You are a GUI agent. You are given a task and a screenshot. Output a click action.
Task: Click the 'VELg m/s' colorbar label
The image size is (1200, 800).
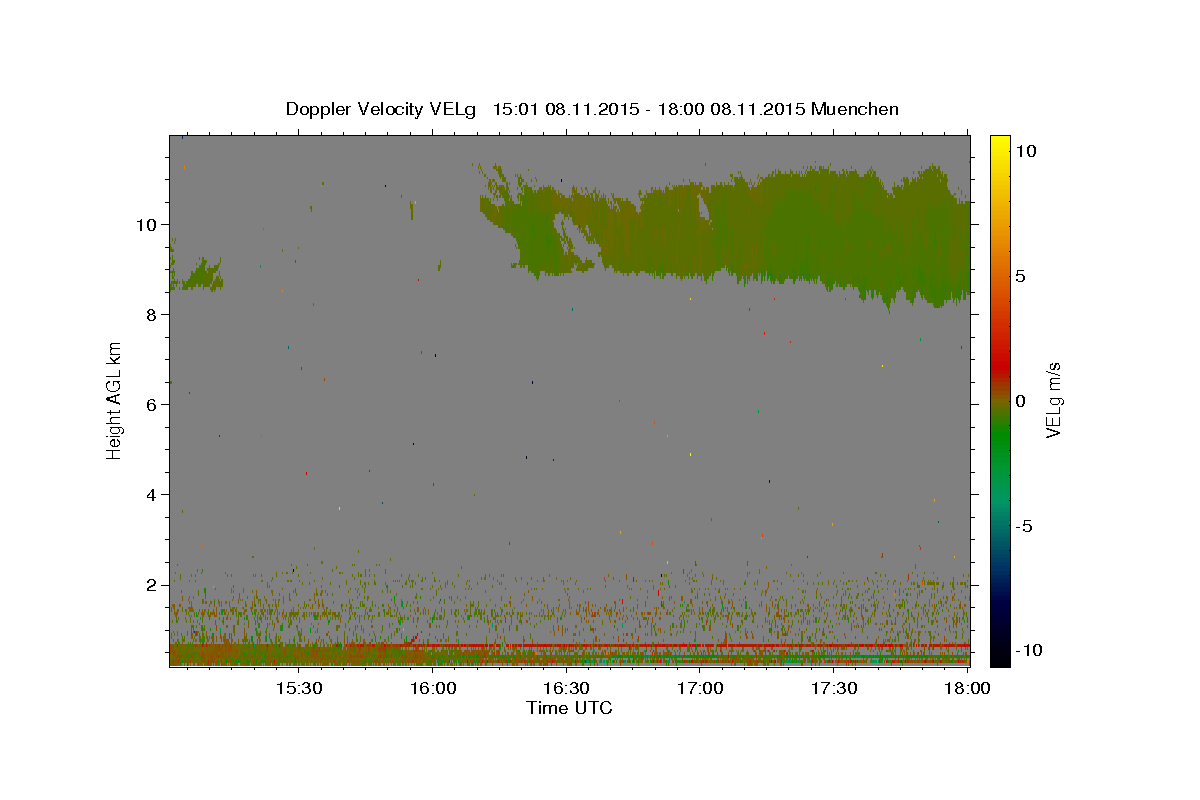coord(1053,400)
